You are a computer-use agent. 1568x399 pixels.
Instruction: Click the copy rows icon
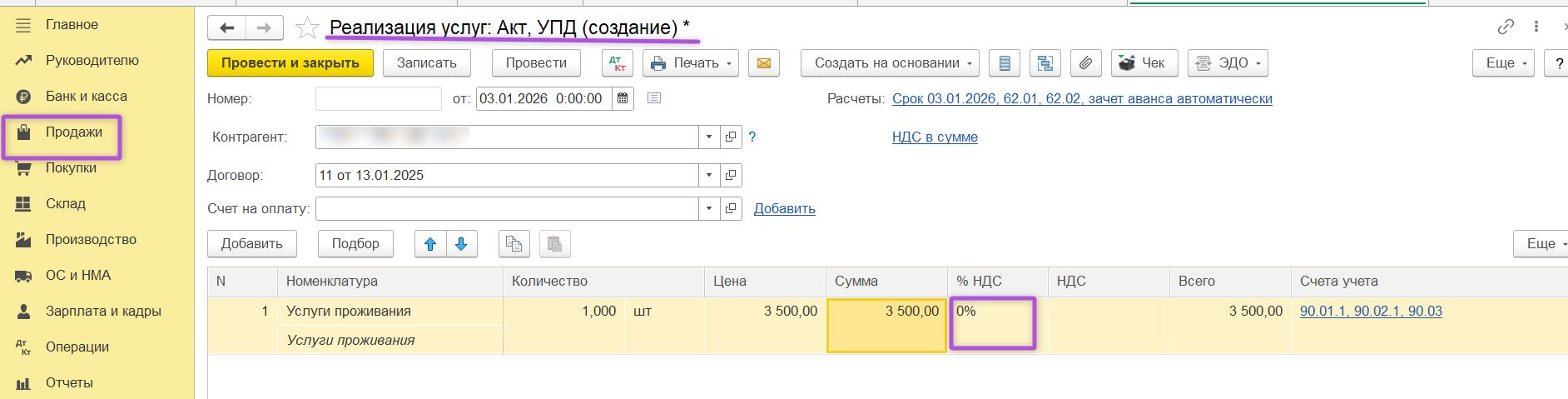click(x=514, y=244)
